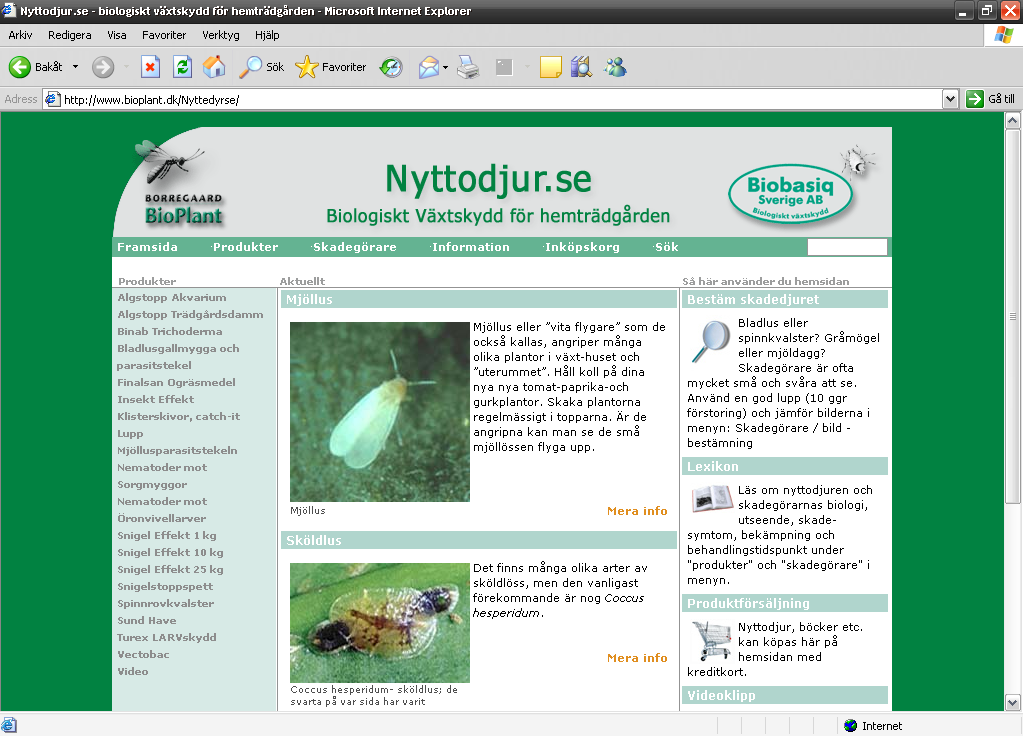Viewport: 1024px width, 736px height.
Task: Click the page icon in address bar
Action: pos(53,99)
